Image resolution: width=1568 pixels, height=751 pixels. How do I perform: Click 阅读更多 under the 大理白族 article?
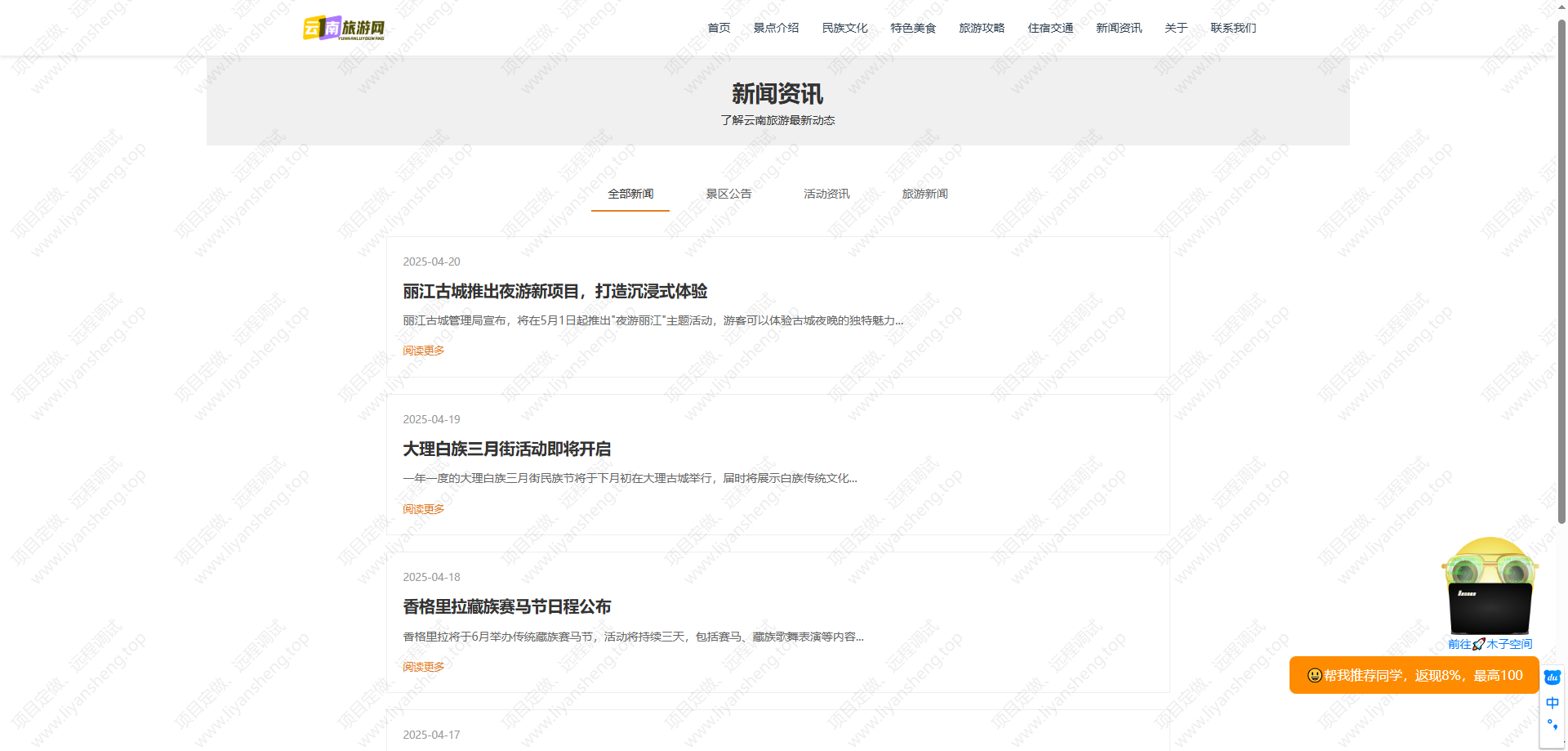tap(423, 509)
